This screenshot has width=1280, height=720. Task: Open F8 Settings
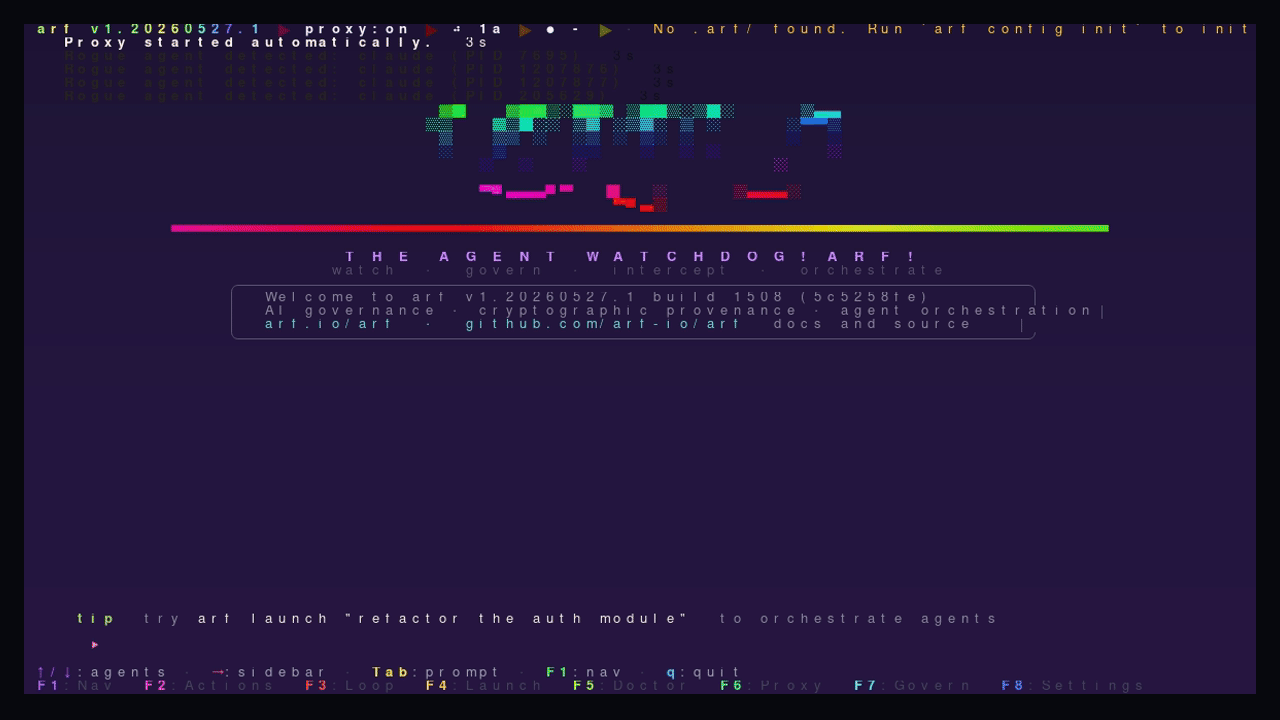pyautogui.click(x=1074, y=686)
